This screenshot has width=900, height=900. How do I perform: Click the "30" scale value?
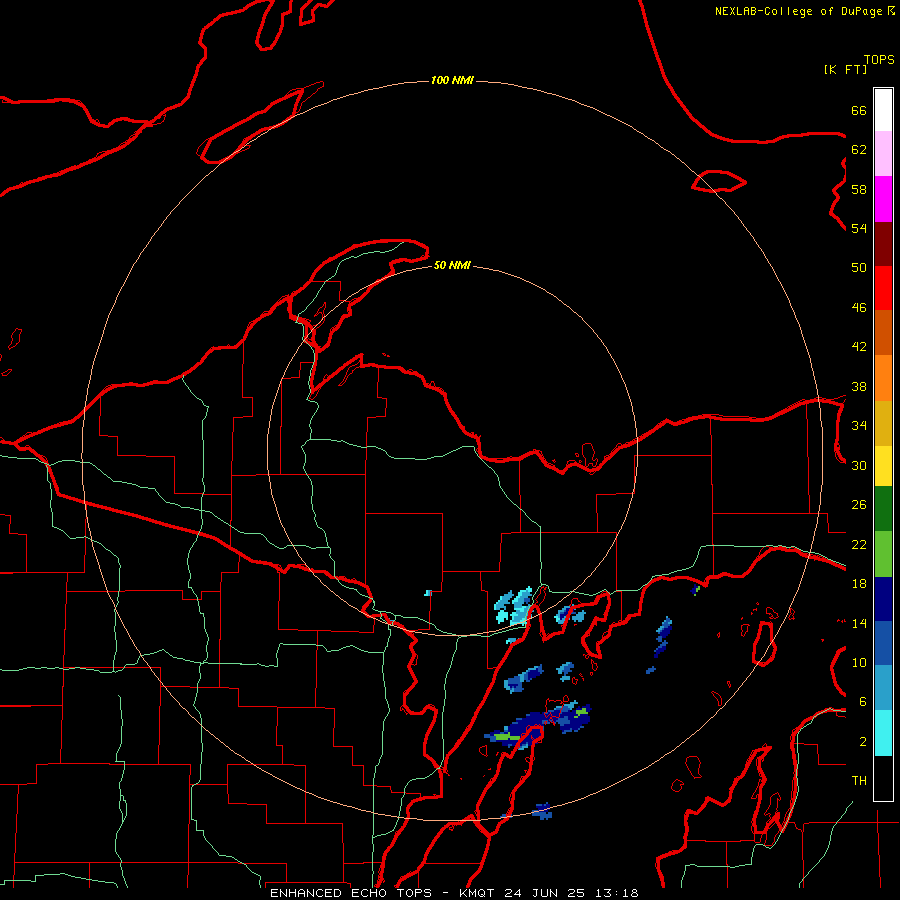pyautogui.click(x=859, y=465)
